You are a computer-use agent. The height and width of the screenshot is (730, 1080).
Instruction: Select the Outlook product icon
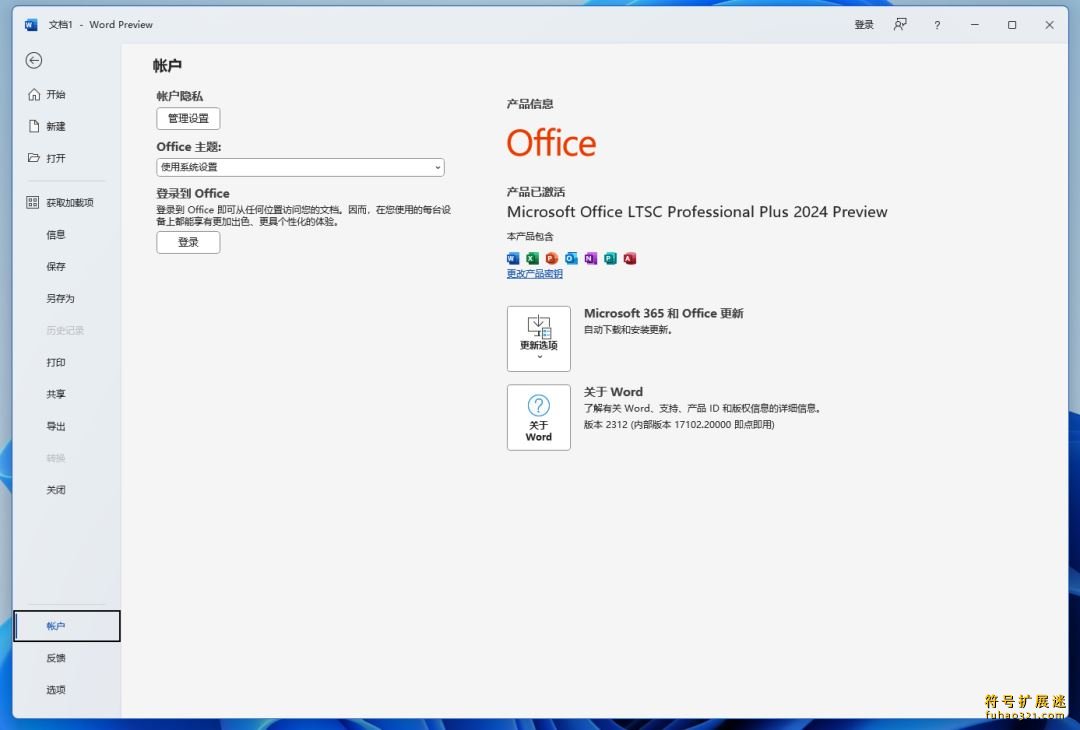point(571,258)
